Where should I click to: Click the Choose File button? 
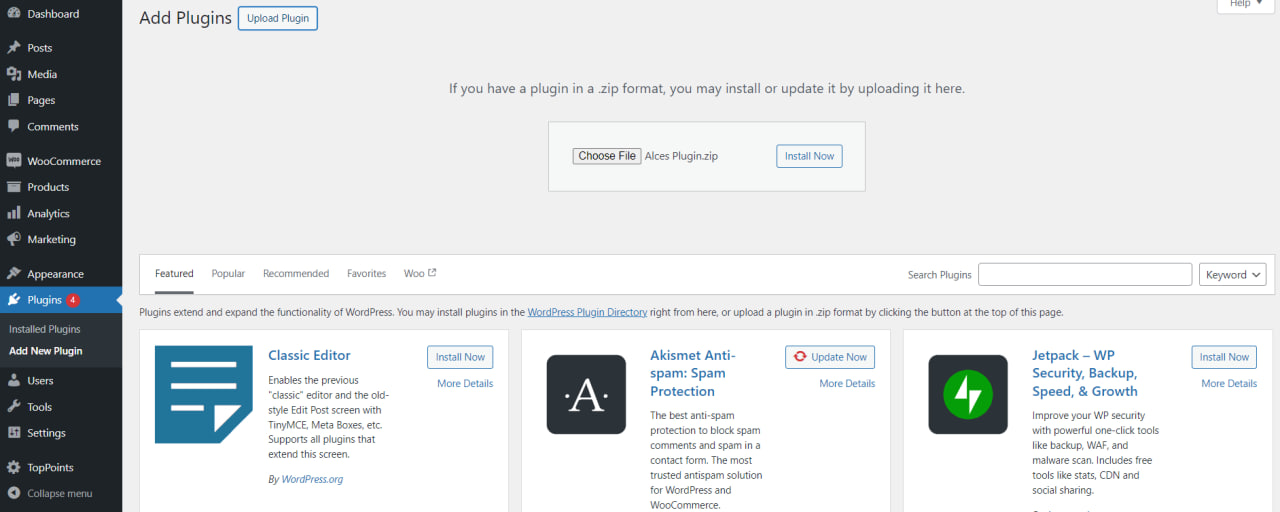pos(606,156)
